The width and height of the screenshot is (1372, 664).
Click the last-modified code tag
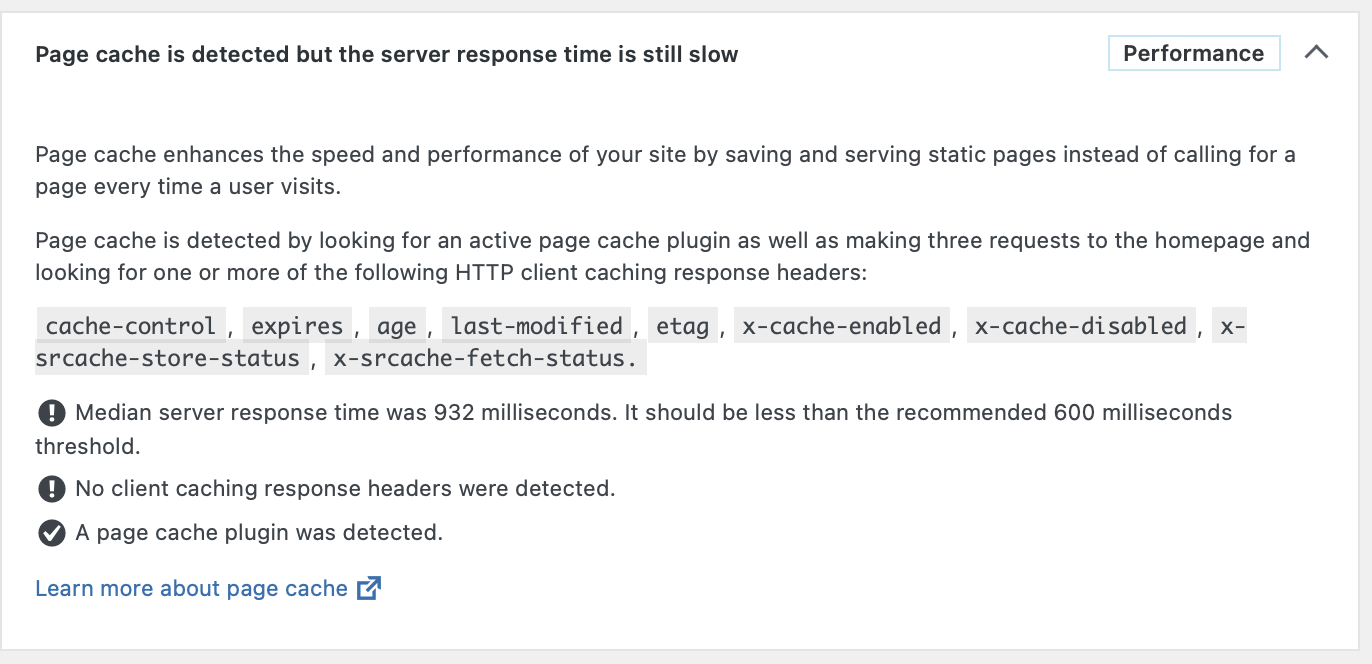pos(536,326)
